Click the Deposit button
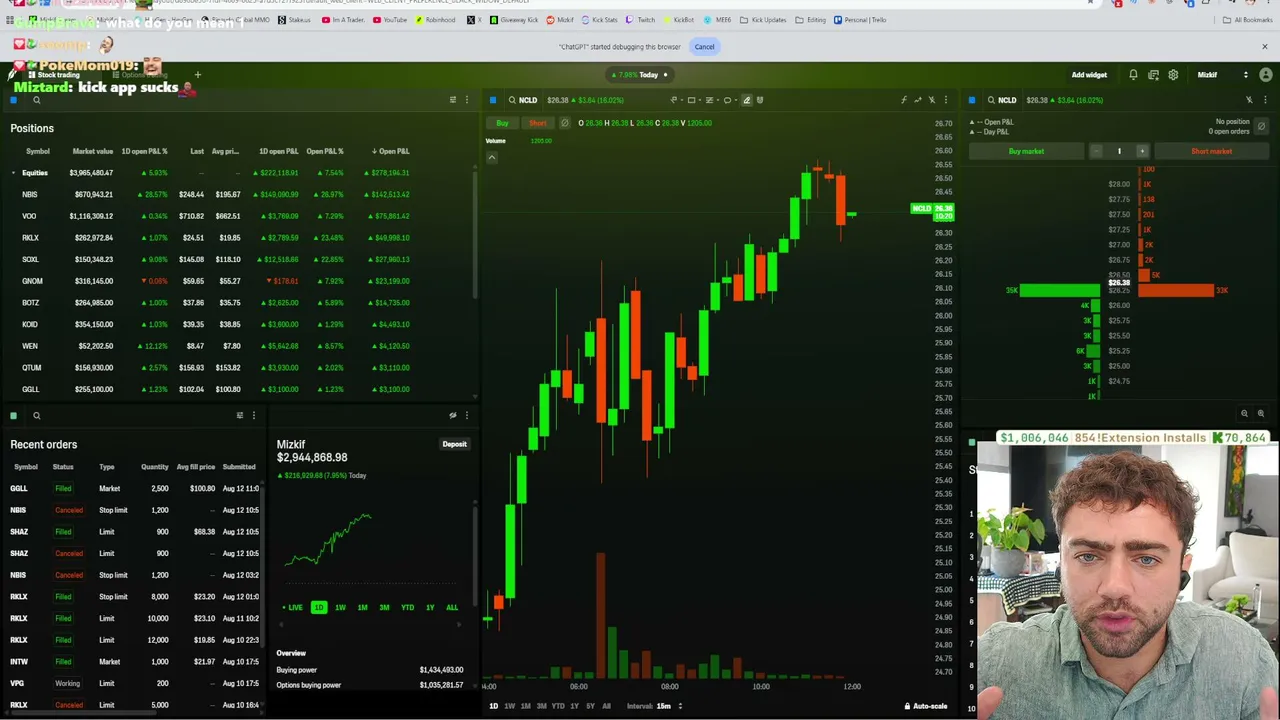 coord(455,444)
